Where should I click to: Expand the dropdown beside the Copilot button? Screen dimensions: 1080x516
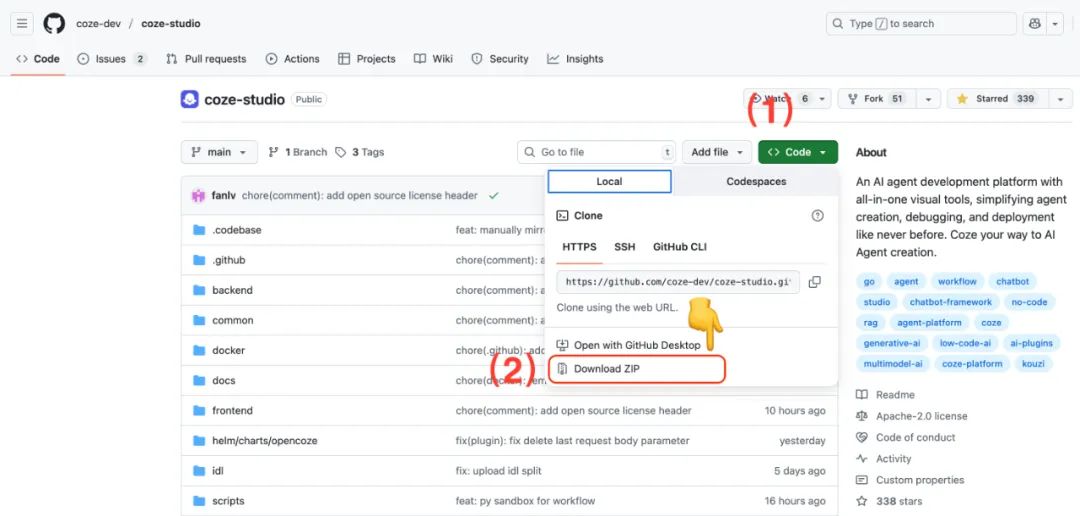point(1055,23)
